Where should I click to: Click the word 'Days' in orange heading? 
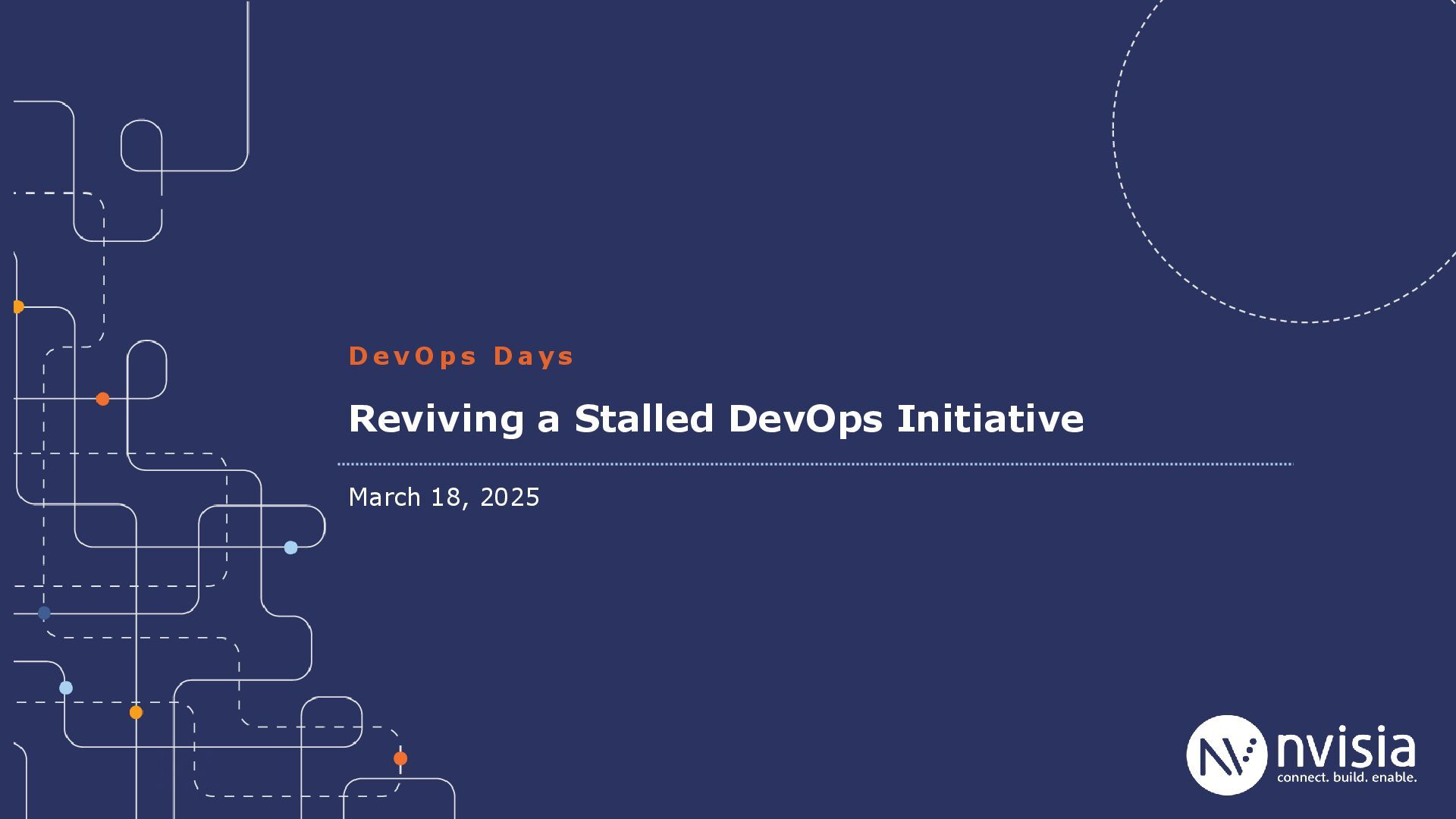[534, 356]
